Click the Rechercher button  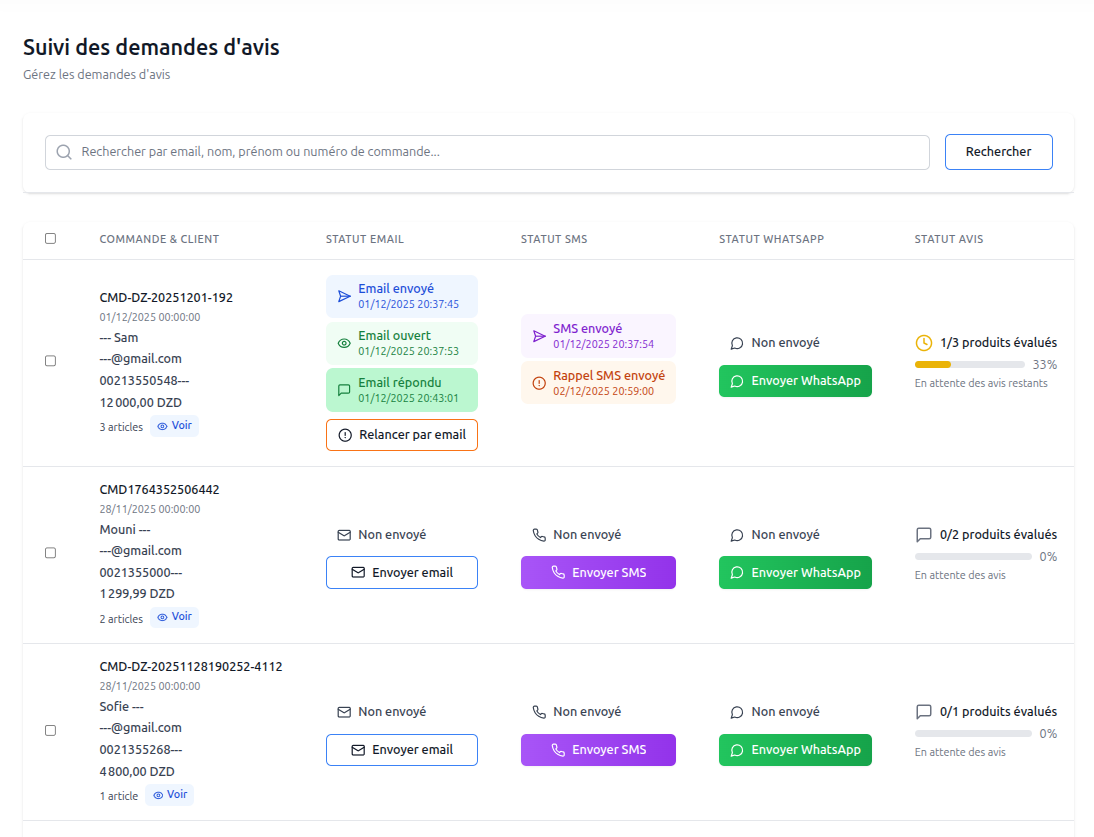(x=998, y=152)
